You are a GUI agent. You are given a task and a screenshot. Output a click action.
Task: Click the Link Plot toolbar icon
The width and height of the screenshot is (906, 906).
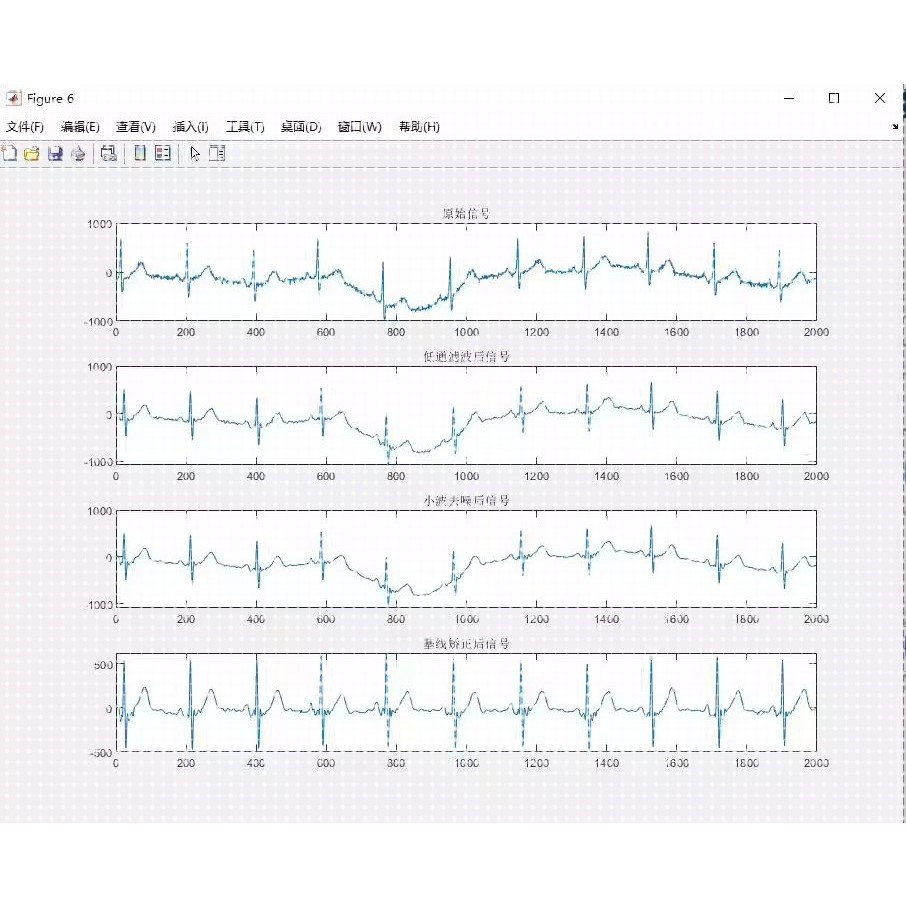108,153
